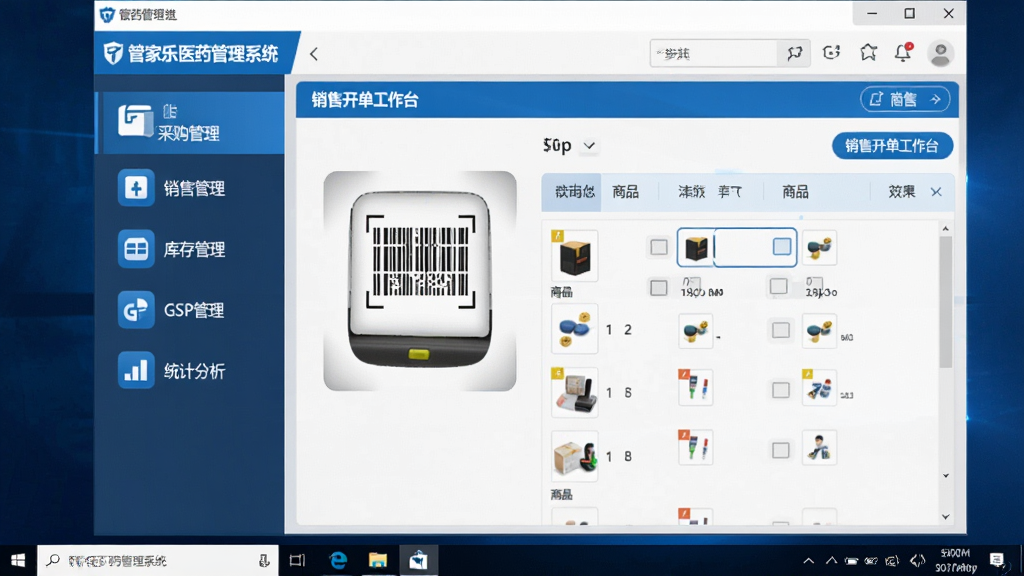Viewport: 1024px width, 576px height.
Task: Click the pills icon right of the highlighted input
Action: tap(819, 248)
